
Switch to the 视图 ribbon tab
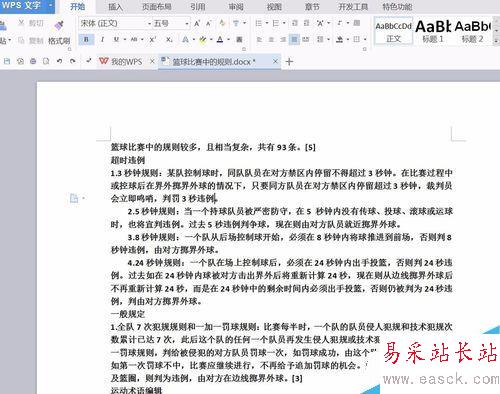coord(274,7)
